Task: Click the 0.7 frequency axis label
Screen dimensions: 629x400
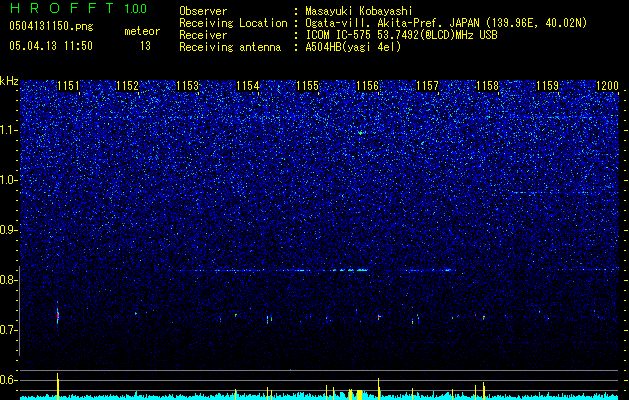Action: coord(8,330)
